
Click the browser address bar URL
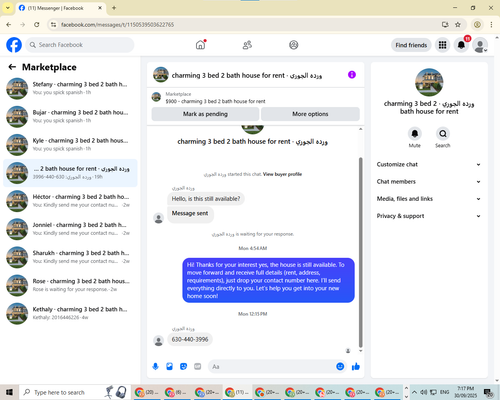click(117, 25)
